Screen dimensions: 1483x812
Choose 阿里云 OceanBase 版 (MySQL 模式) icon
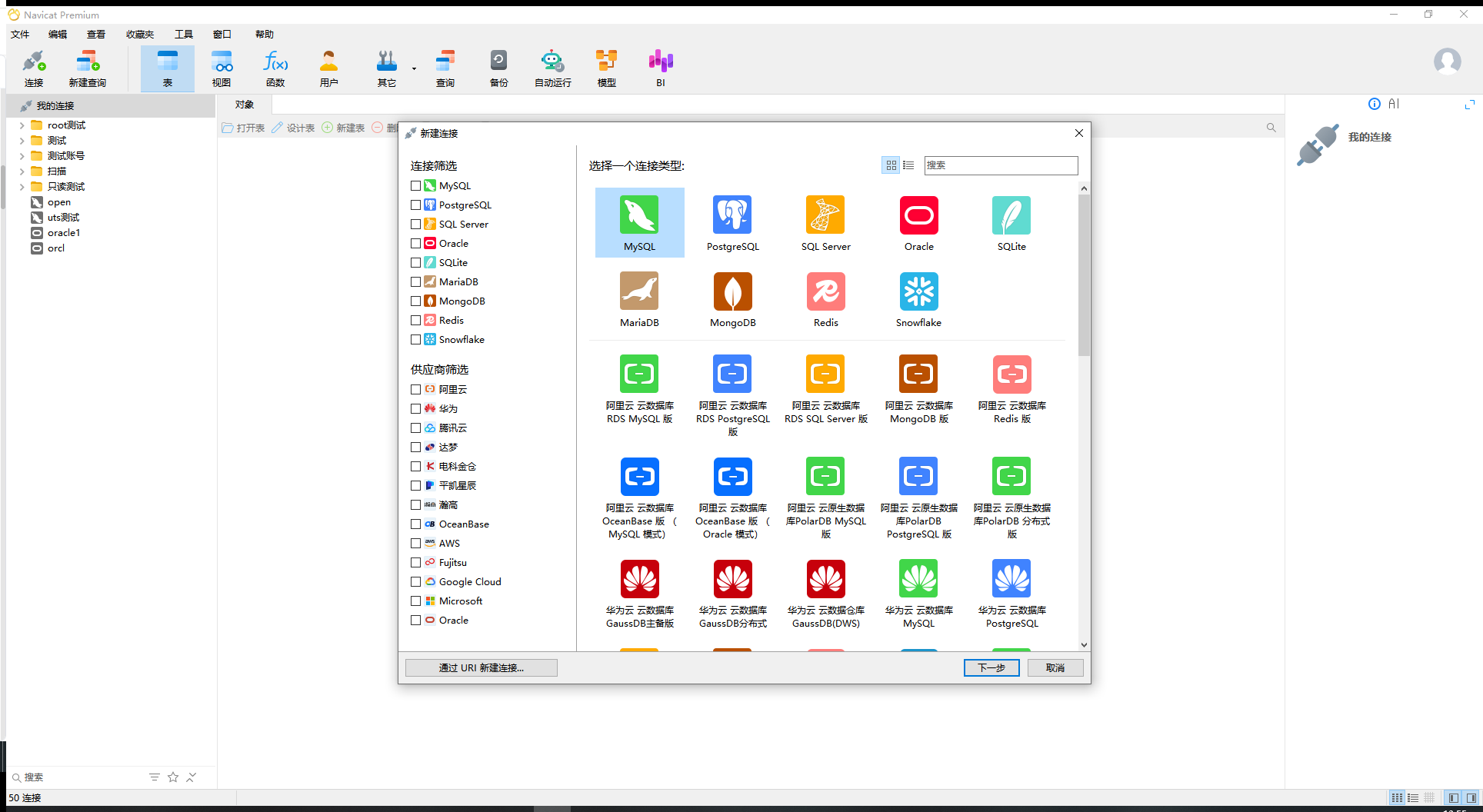639,476
